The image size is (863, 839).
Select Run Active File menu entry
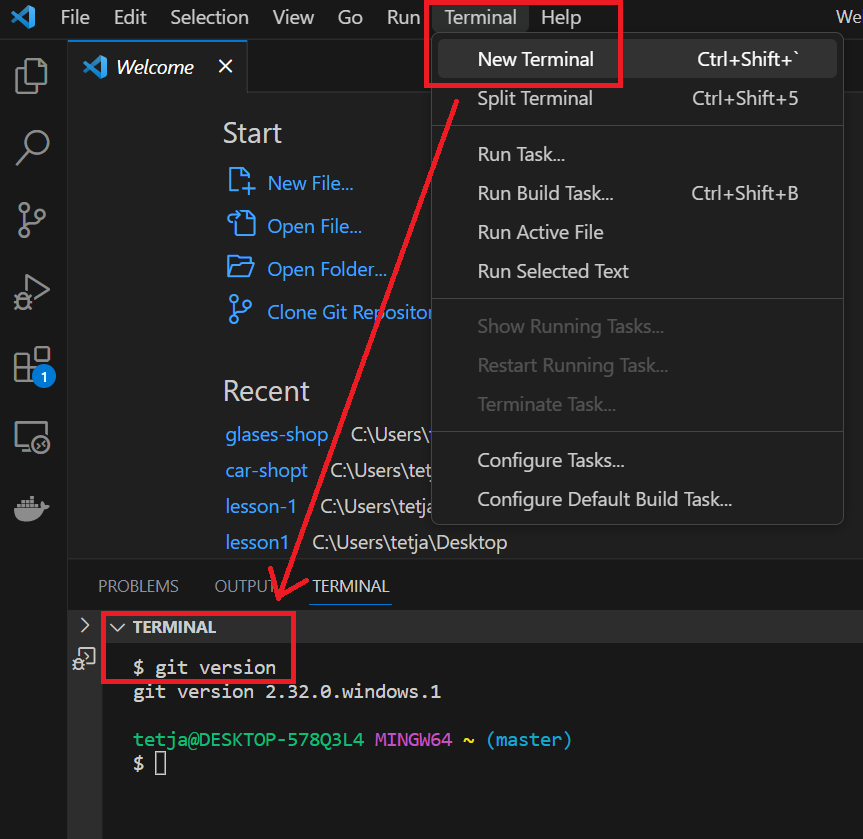pyautogui.click(x=637, y=232)
